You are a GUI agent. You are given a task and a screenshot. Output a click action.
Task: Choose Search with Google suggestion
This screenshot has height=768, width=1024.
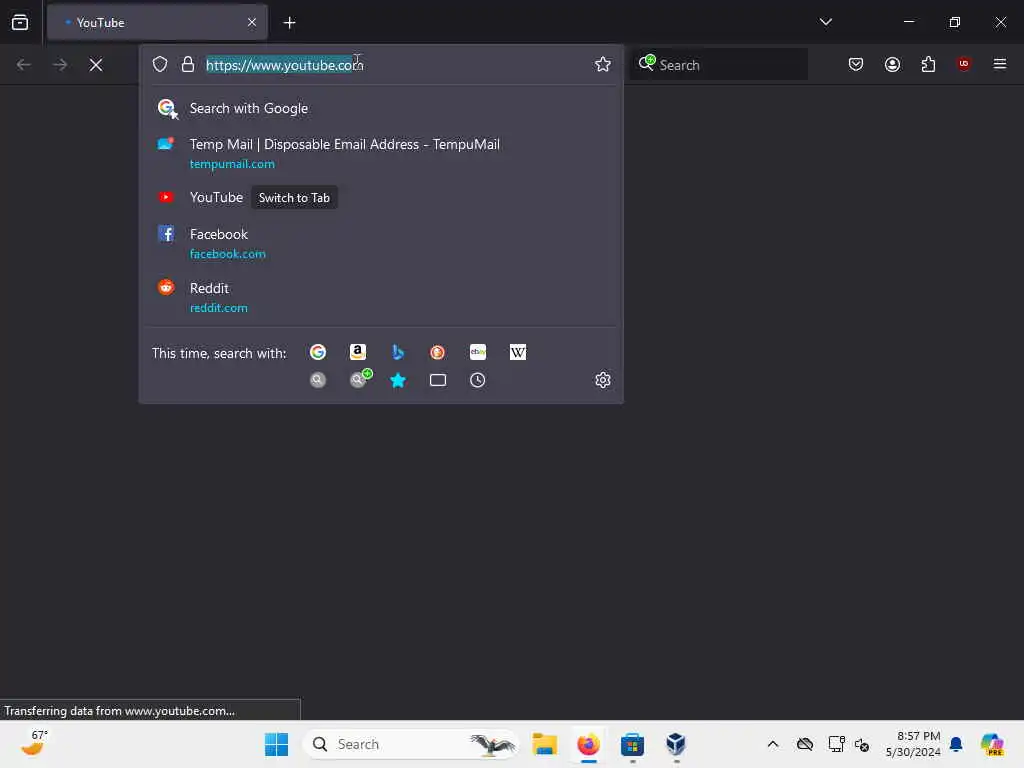click(381, 108)
